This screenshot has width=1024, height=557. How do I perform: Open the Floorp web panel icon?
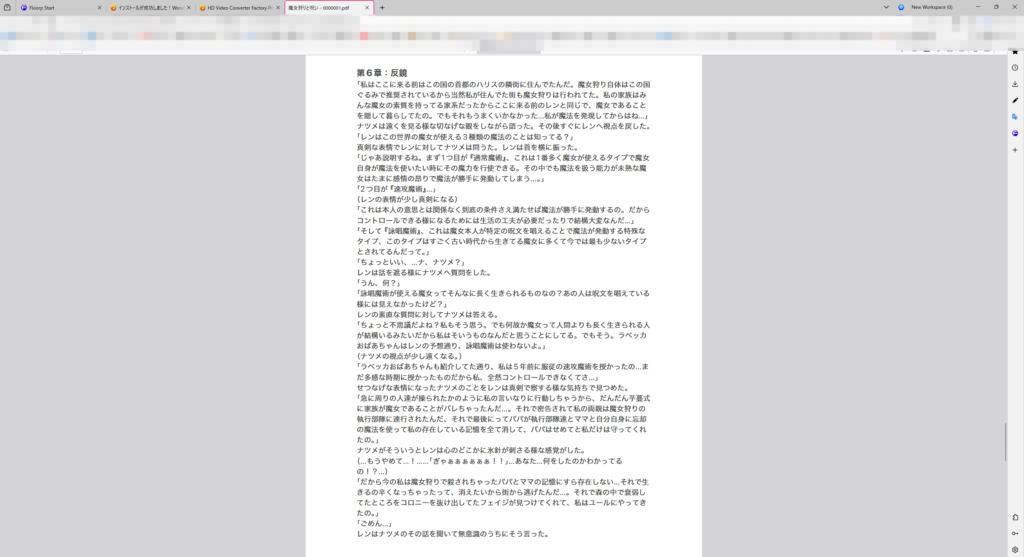[x=1015, y=133]
